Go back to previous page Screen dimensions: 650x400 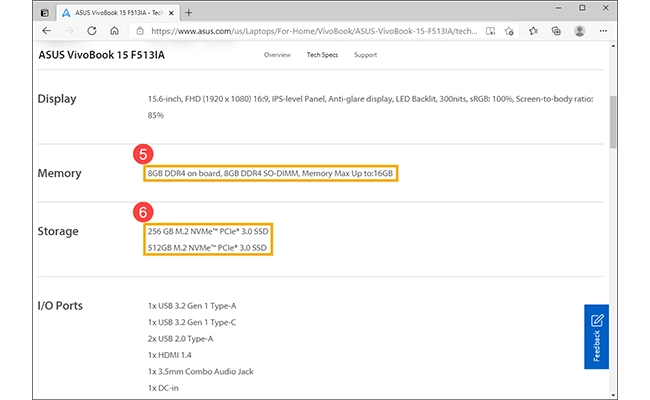(47, 31)
